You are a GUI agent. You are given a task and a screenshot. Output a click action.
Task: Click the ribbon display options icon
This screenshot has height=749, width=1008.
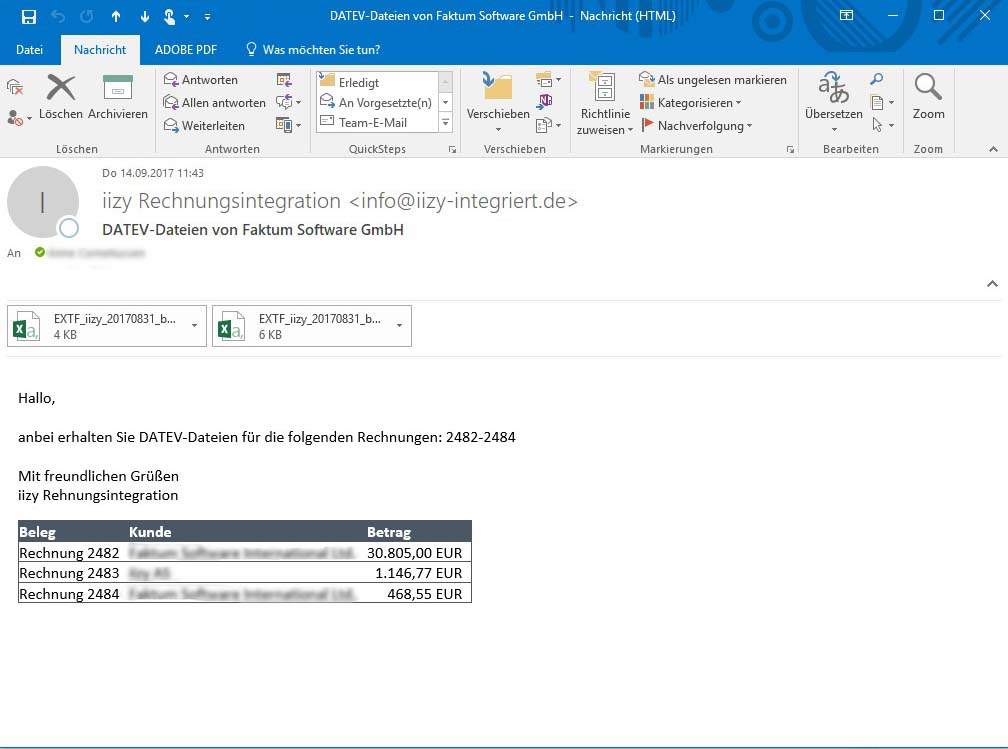pos(847,15)
